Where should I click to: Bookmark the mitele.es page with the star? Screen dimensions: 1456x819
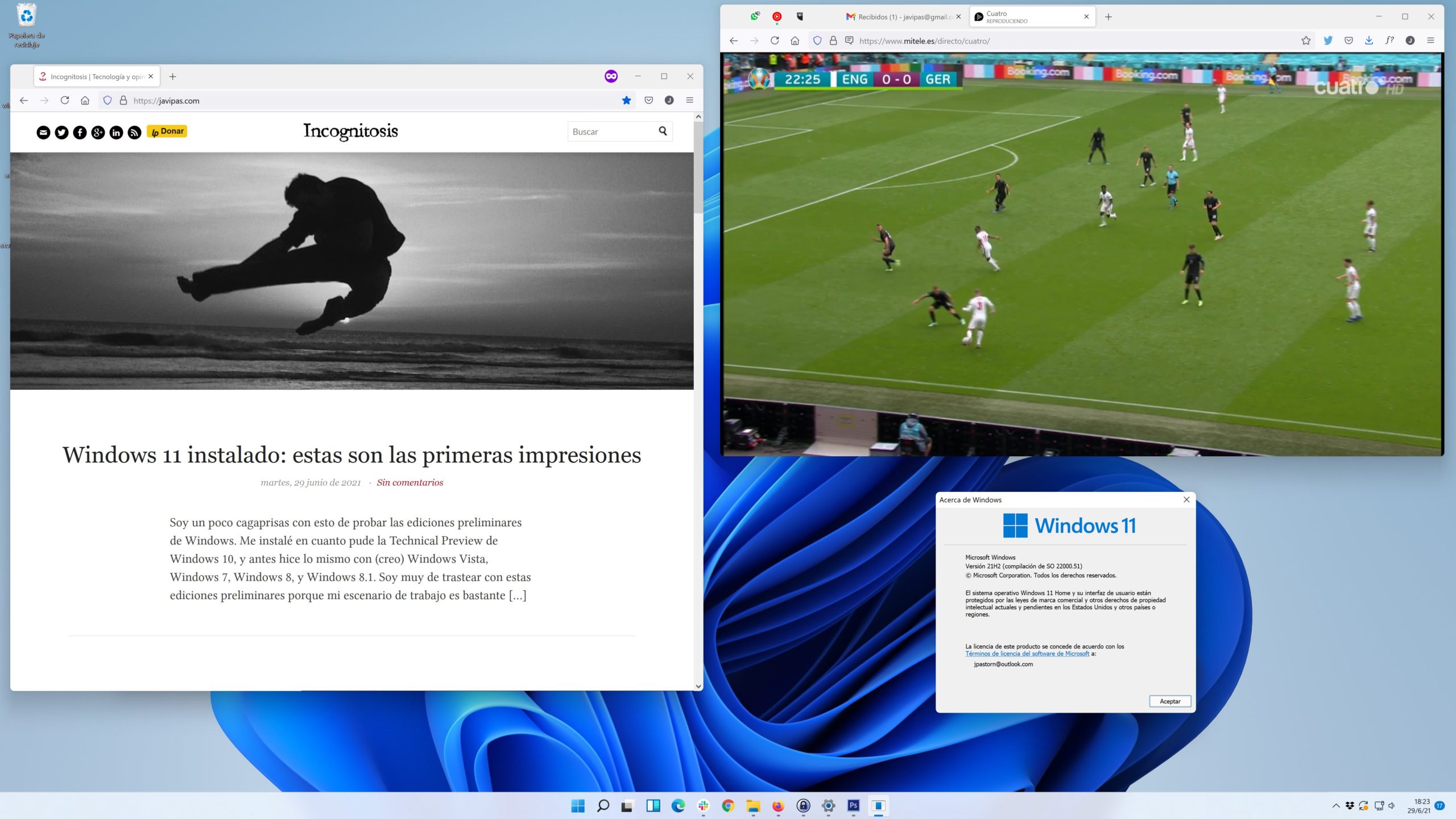1306,41
